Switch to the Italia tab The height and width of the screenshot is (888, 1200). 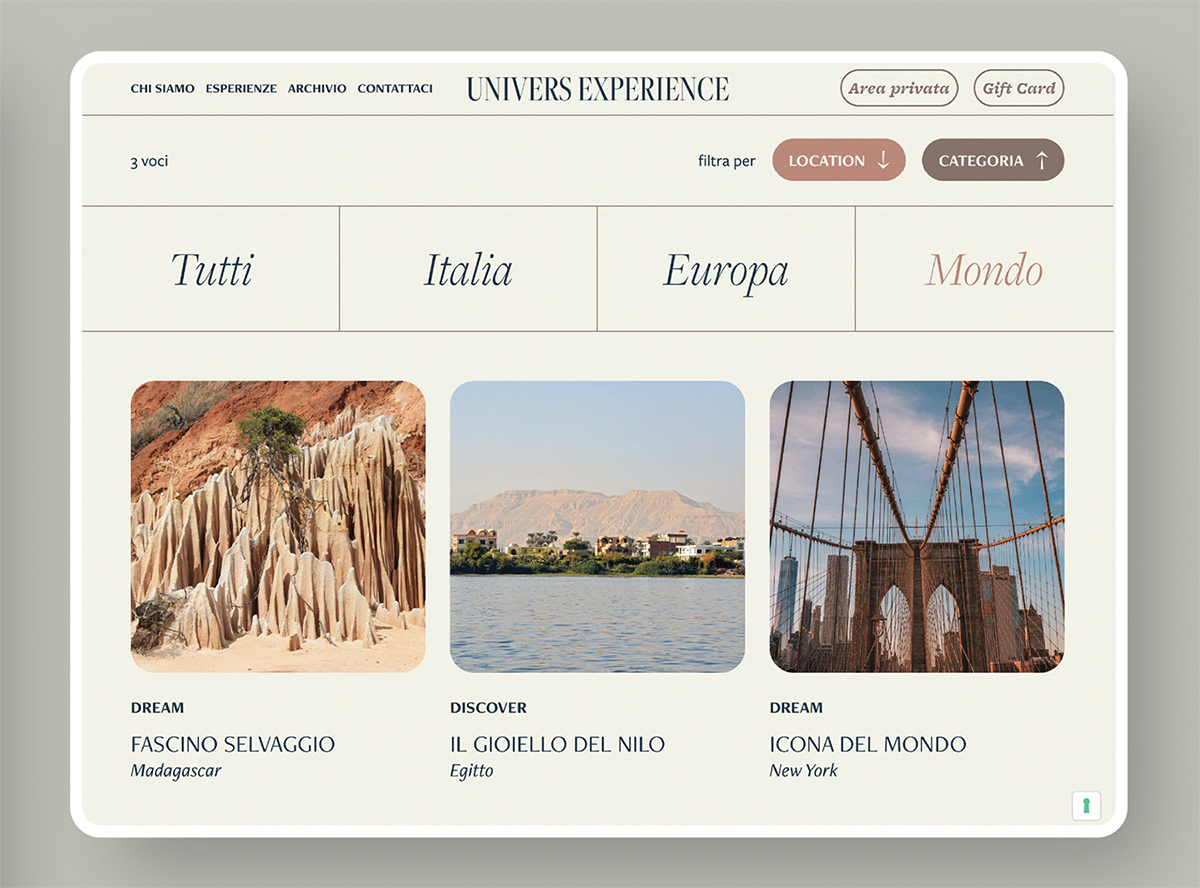point(468,269)
